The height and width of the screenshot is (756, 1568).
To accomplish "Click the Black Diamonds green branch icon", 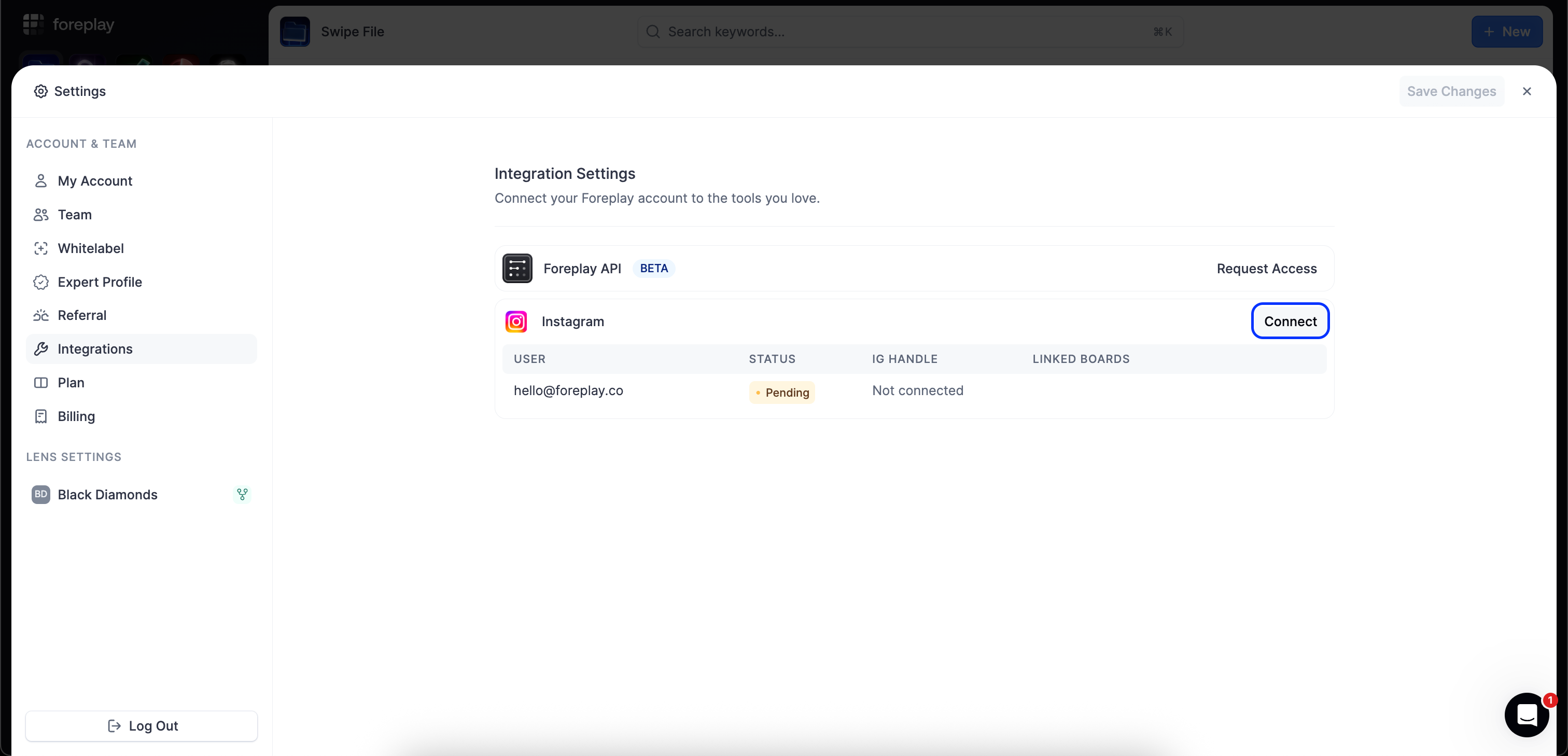I will [x=242, y=494].
